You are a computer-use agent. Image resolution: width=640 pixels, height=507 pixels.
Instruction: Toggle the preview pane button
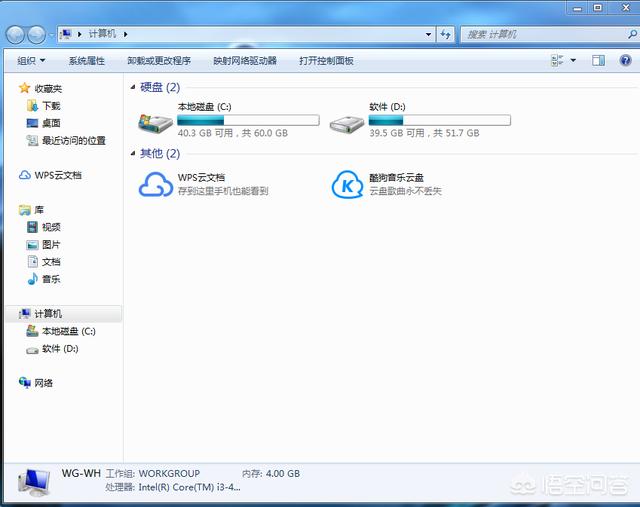pyautogui.click(x=598, y=60)
